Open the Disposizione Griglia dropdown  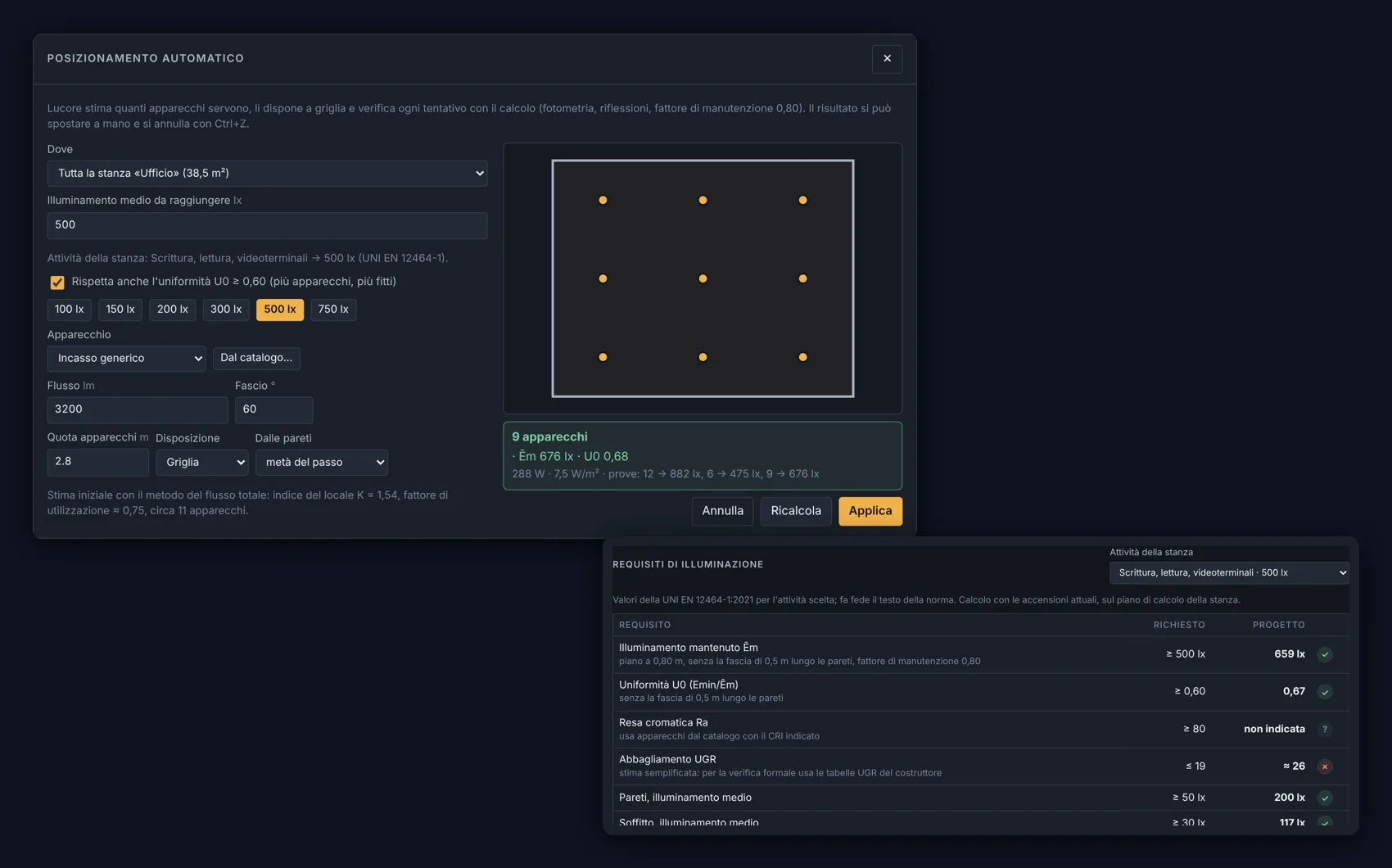[x=202, y=463]
